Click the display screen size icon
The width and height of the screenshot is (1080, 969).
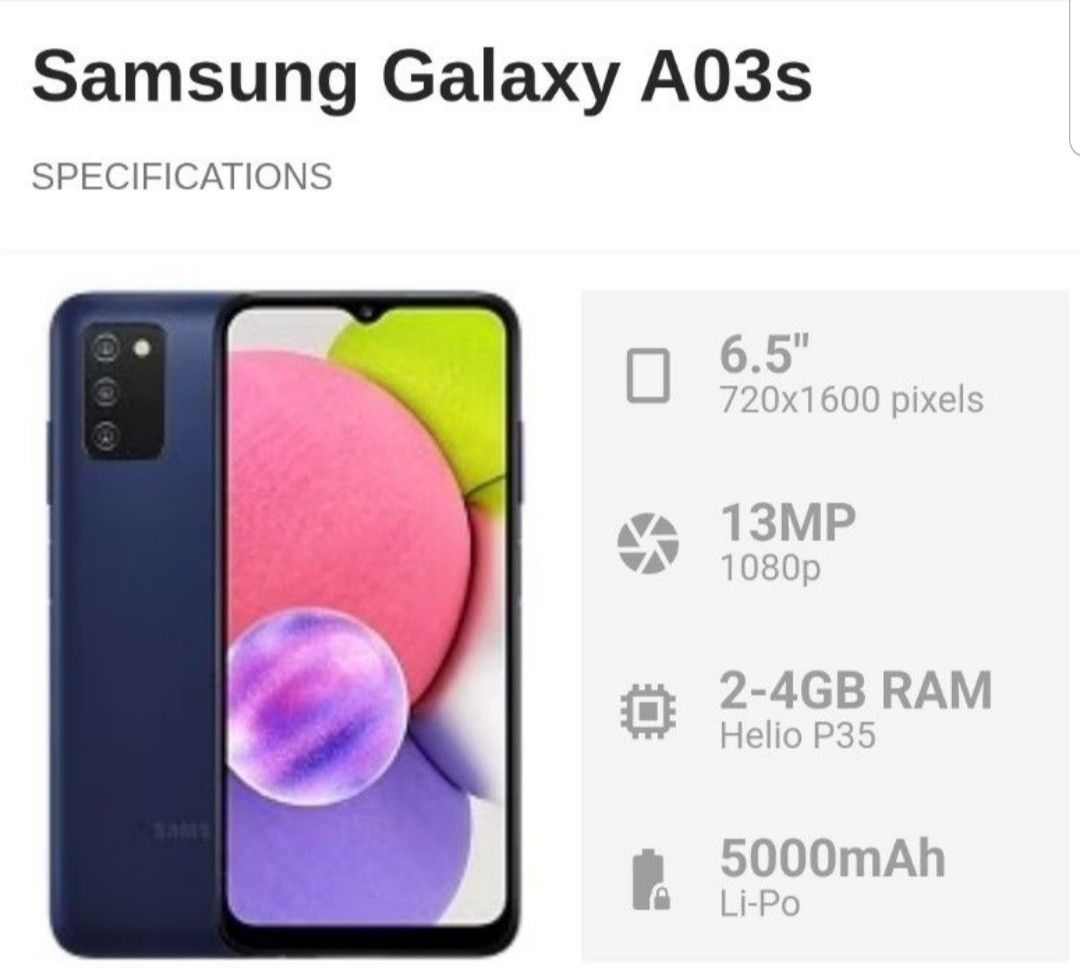click(x=647, y=376)
